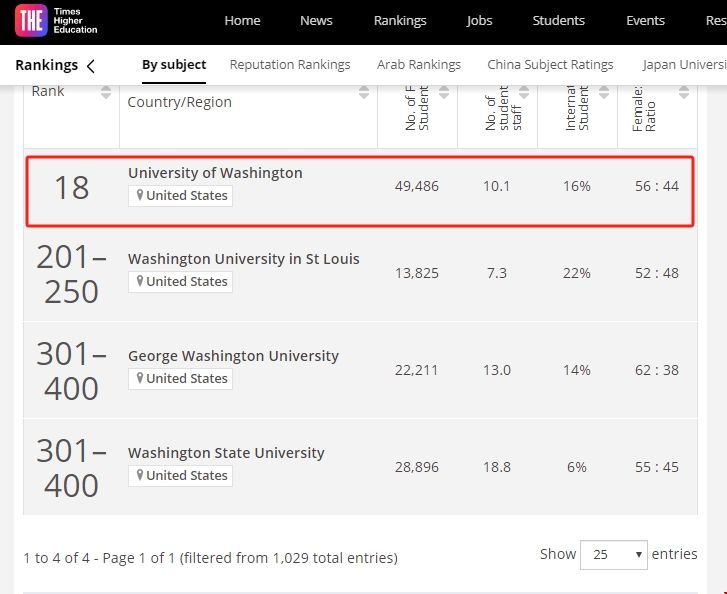This screenshot has height=594, width=727.
Task: Open Washington University in St Louis link
Action: (x=243, y=259)
